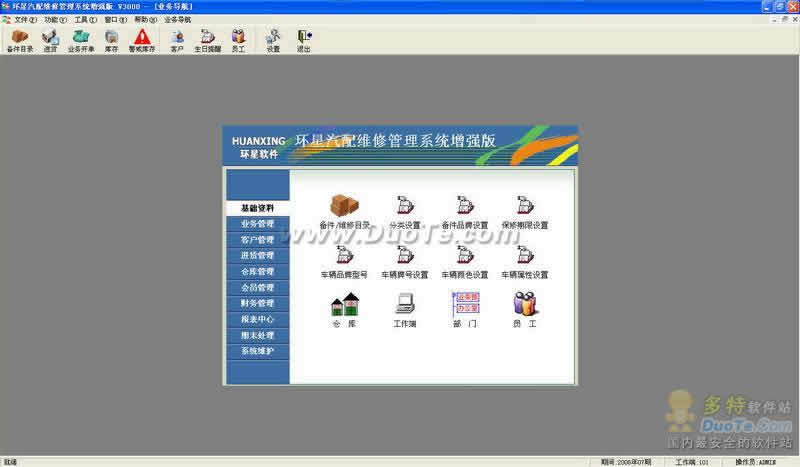The image size is (800, 467).
Task: Open 生日提醒 in the toolbar
Action: point(208,41)
